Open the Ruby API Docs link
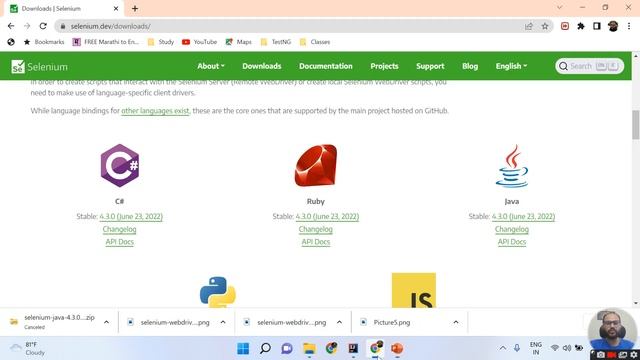 click(316, 242)
